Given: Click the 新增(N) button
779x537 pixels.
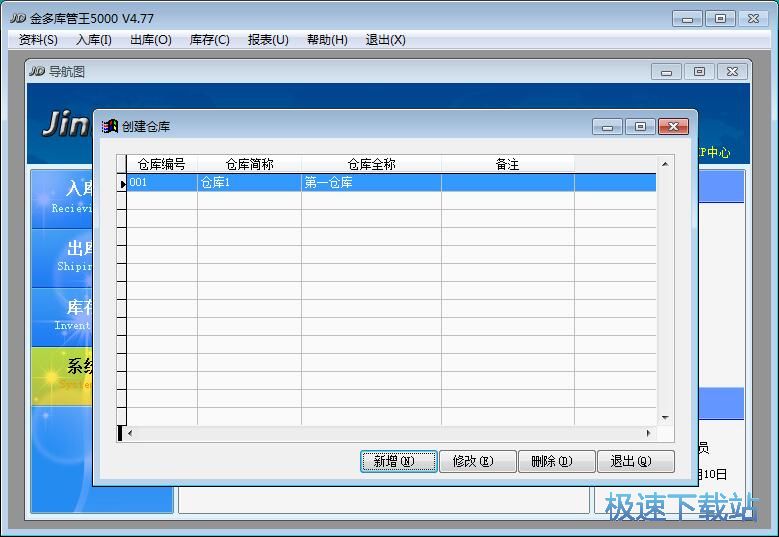Looking at the screenshot, I should pos(399,461).
